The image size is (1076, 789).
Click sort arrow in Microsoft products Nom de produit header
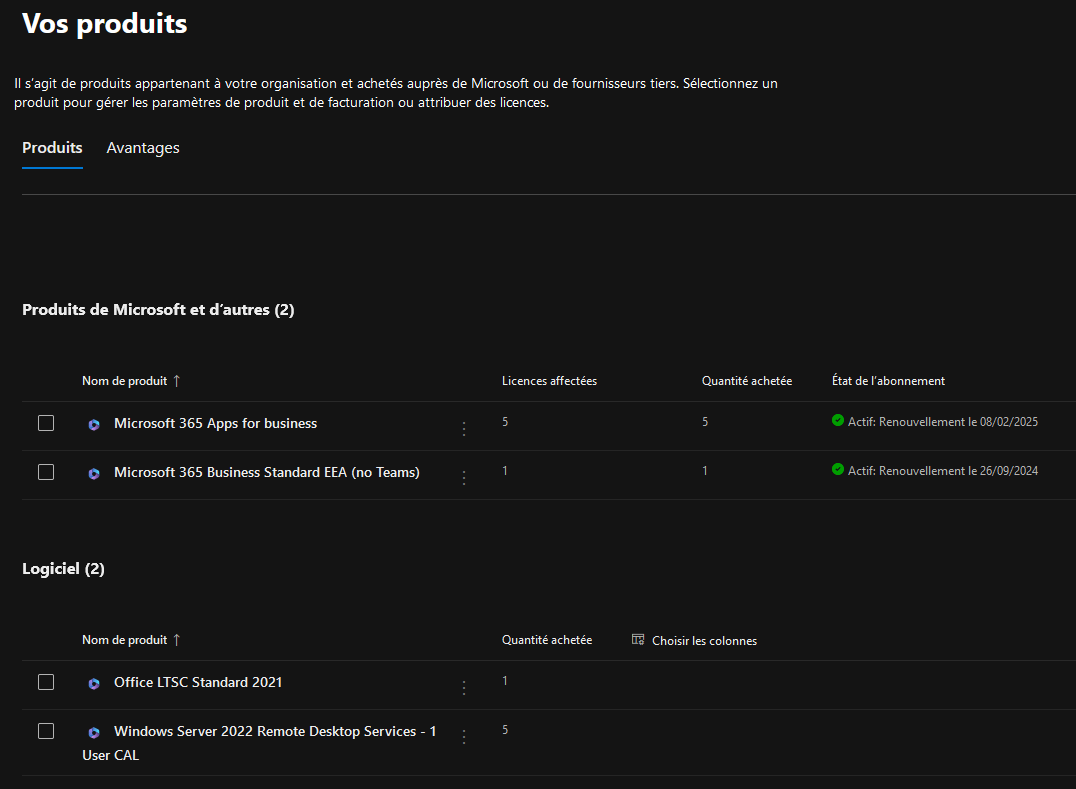click(176, 381)
